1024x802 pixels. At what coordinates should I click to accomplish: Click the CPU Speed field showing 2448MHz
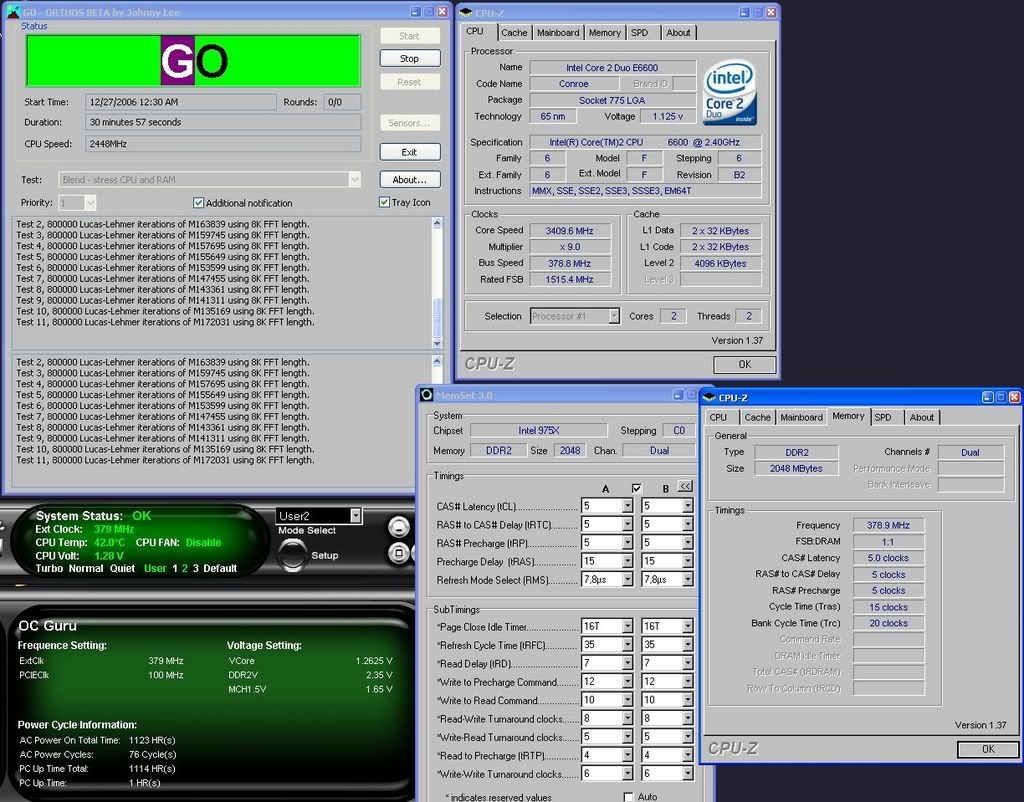[x=223, y=144]
